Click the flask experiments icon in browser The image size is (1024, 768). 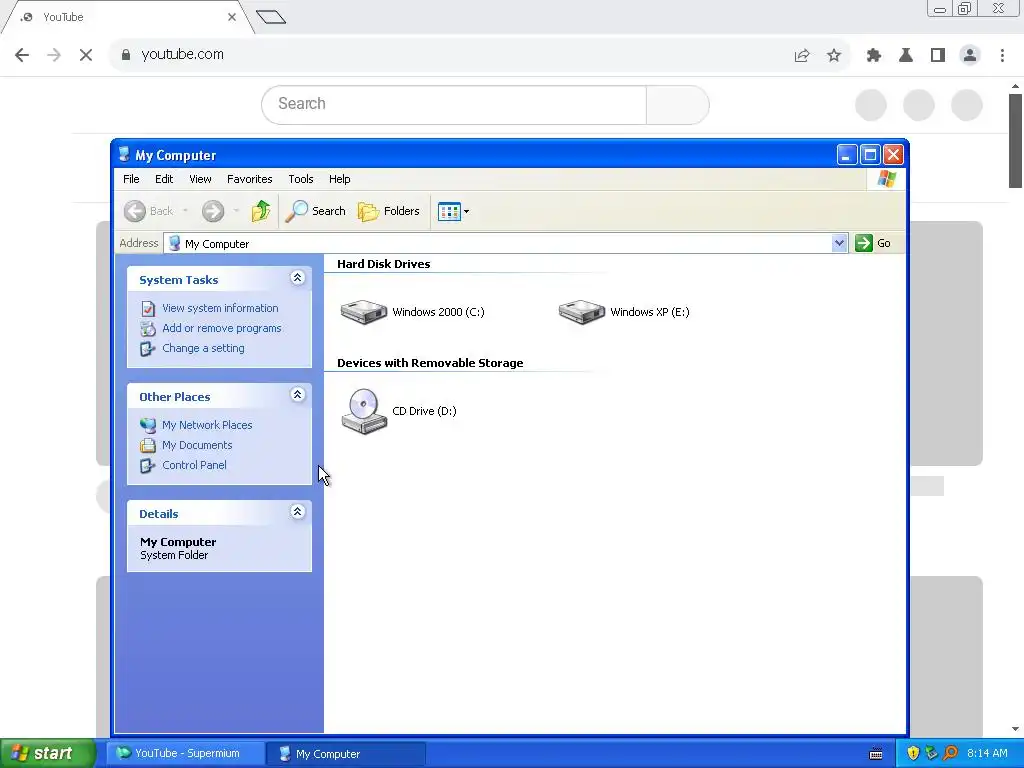(x=906, y=56)
